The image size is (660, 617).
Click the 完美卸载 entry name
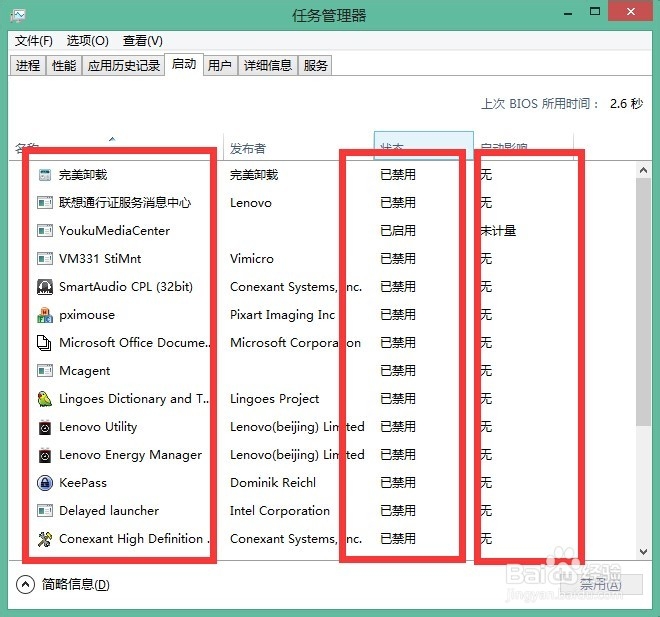tap(83, 175)
